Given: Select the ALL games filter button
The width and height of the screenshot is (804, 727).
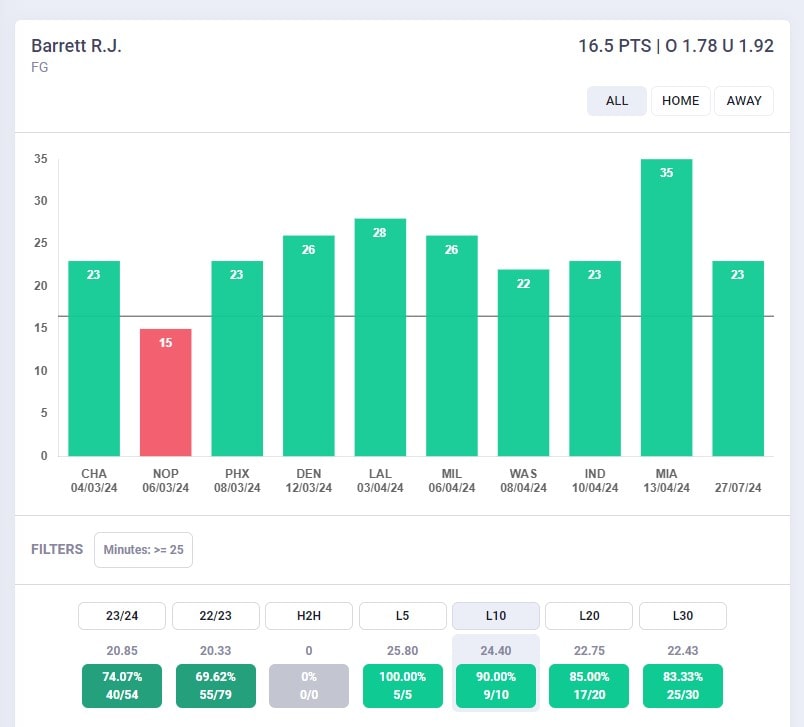Looking at the screenshot, I should click(x=616, y=101).
